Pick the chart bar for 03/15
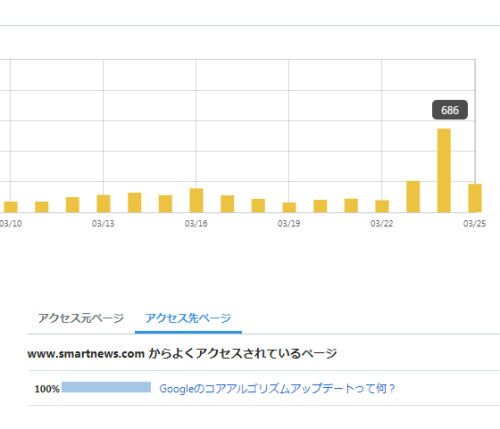 pos(165,204)
